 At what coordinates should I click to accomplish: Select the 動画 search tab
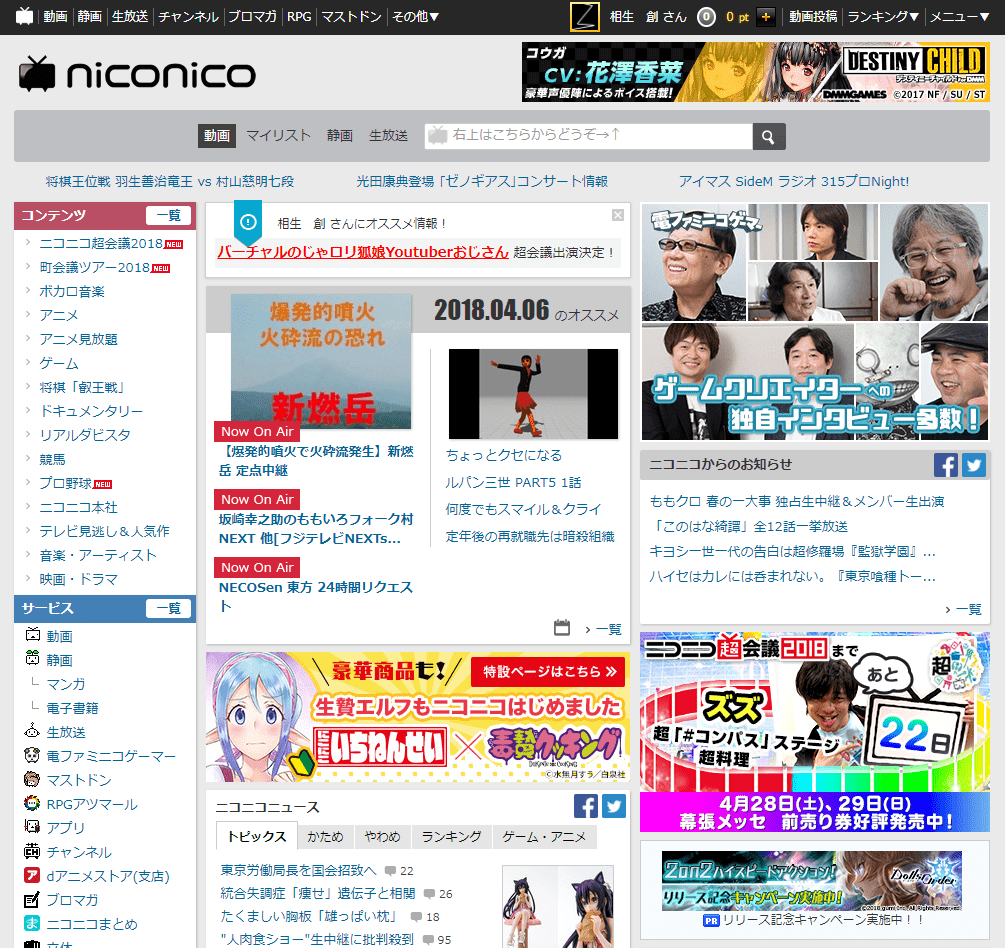click(x=217, y=135)
